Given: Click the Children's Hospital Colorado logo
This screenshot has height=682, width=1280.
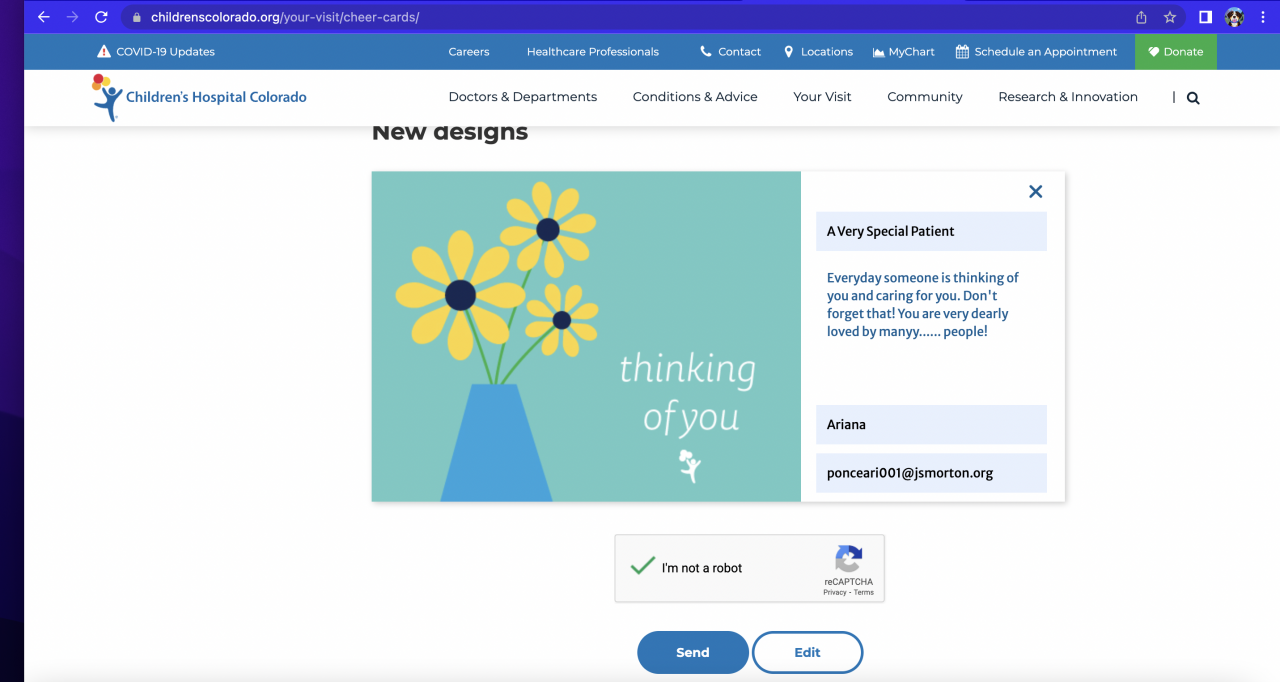Looking at the screenshot, I should [200, 98].
